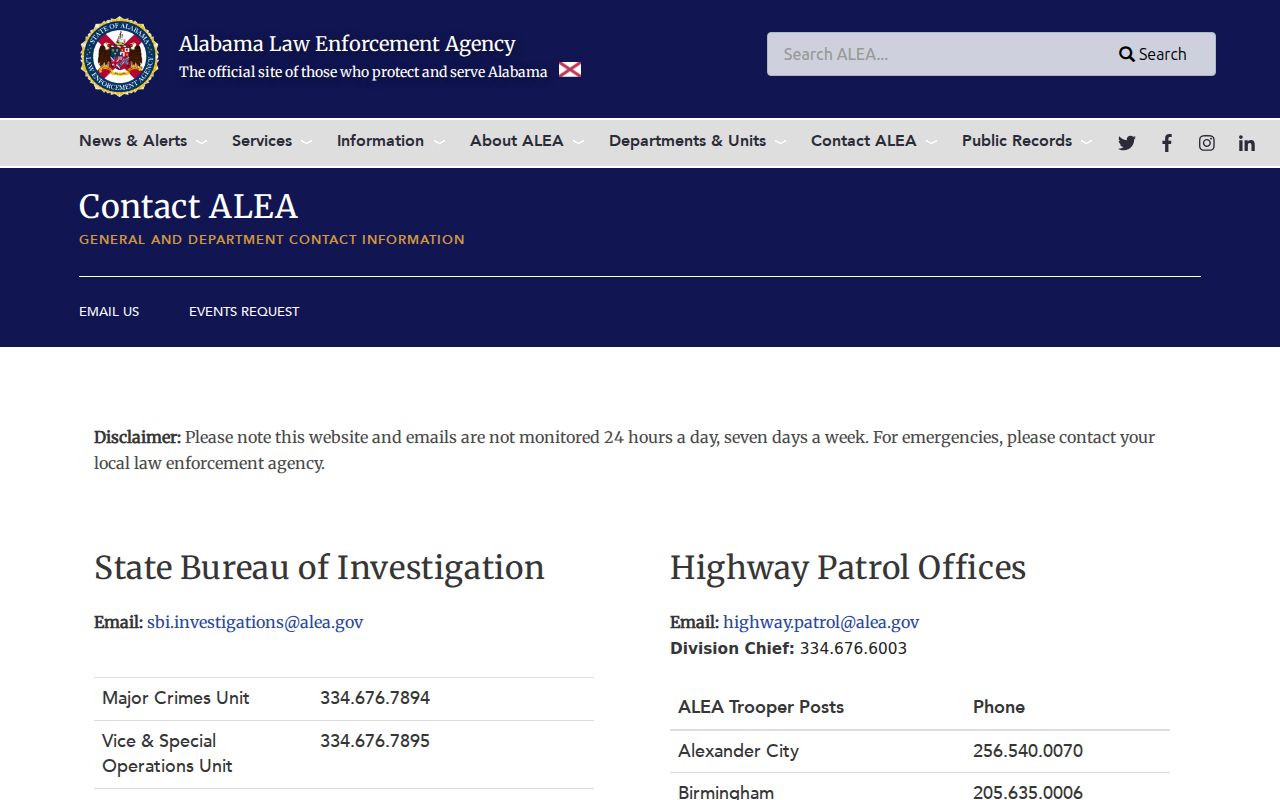This screenshot has height=800, width=1280.
Task: Expand the Departments & Units menu
Action: click(698, 141)
